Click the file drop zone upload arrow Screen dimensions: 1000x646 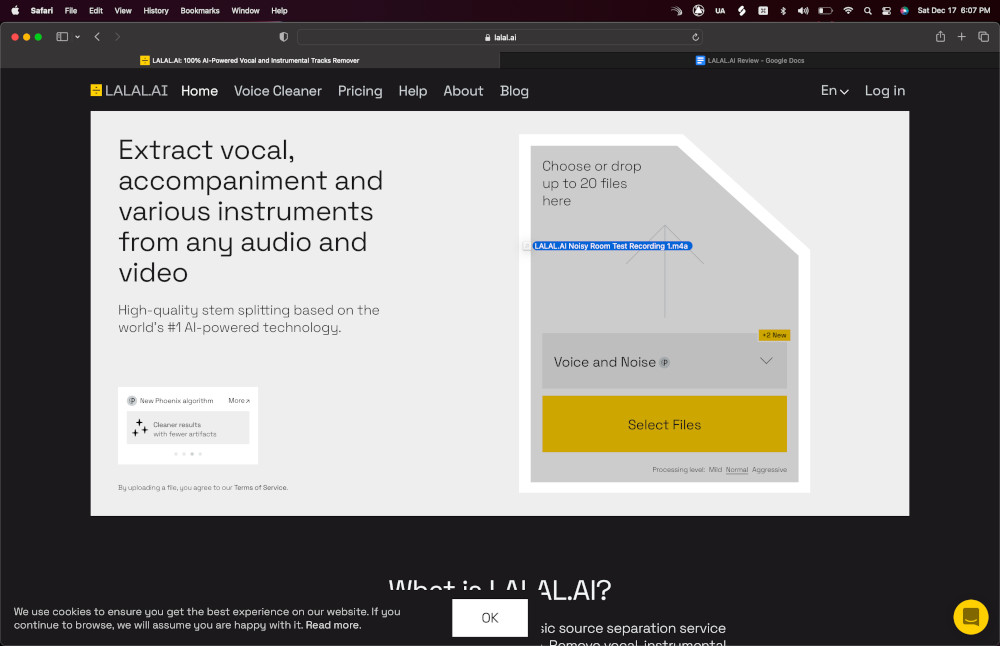pos(665,271)
